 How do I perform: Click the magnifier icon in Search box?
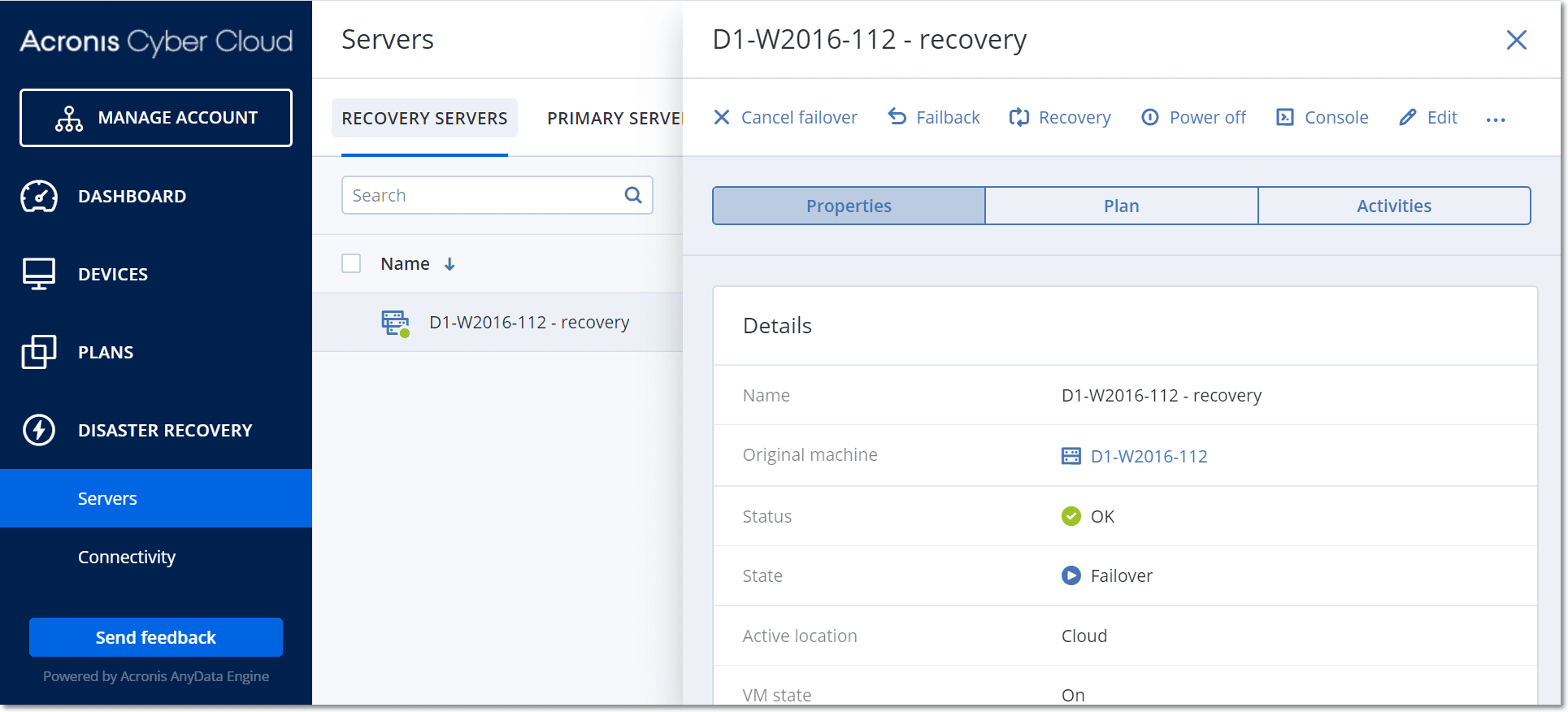click(633, 195)
